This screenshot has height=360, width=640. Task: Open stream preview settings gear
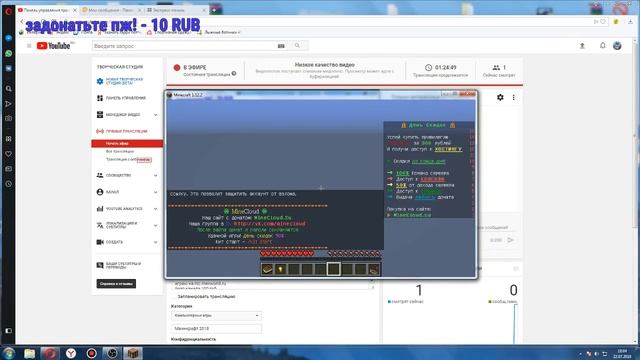[500, 97]
